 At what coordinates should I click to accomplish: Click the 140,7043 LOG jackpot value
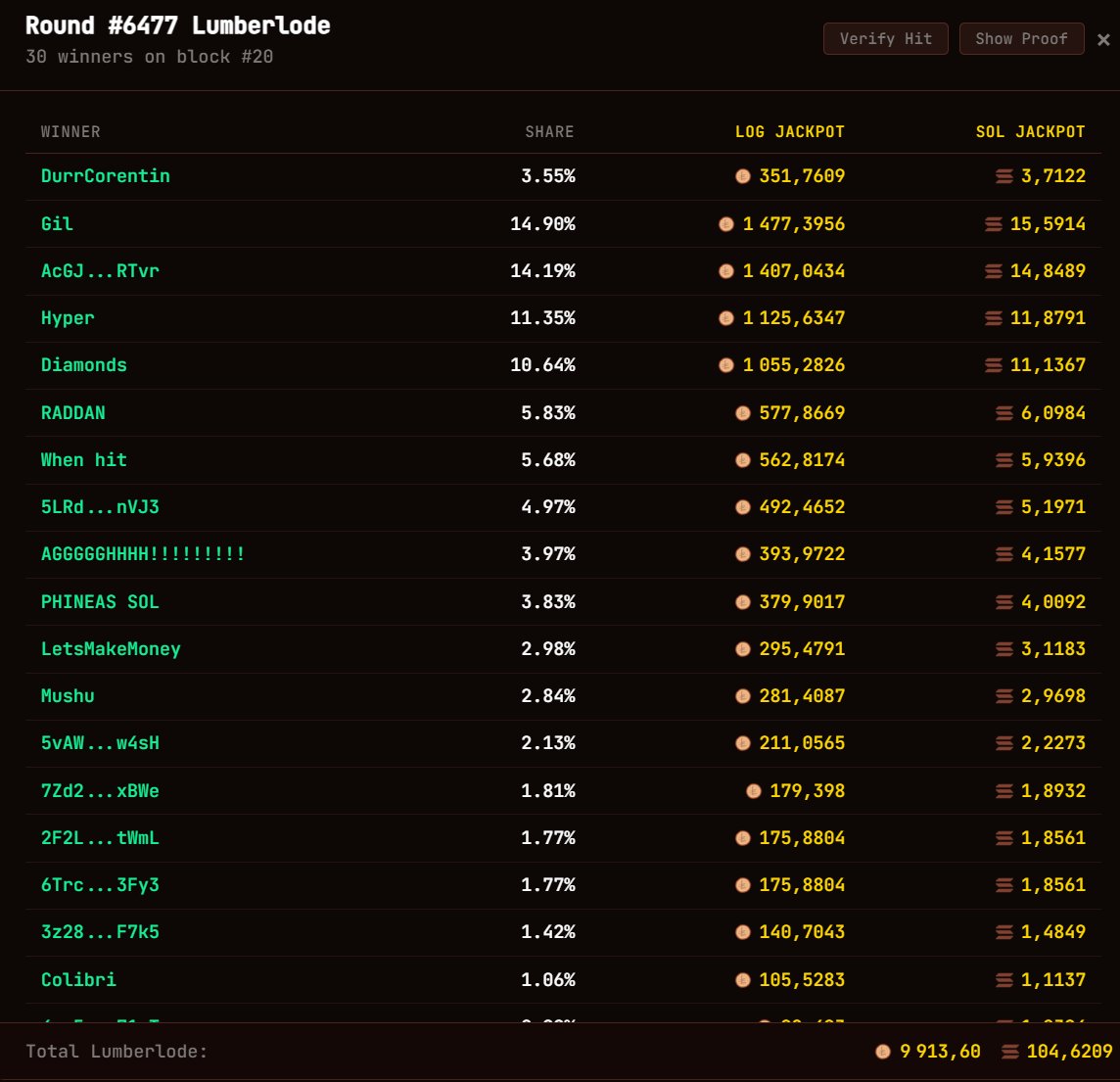pos(802,933)
